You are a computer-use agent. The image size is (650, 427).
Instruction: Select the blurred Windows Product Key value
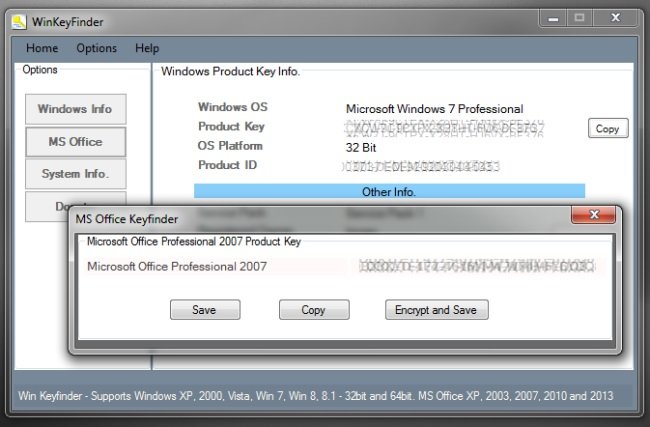coord(444,129)
